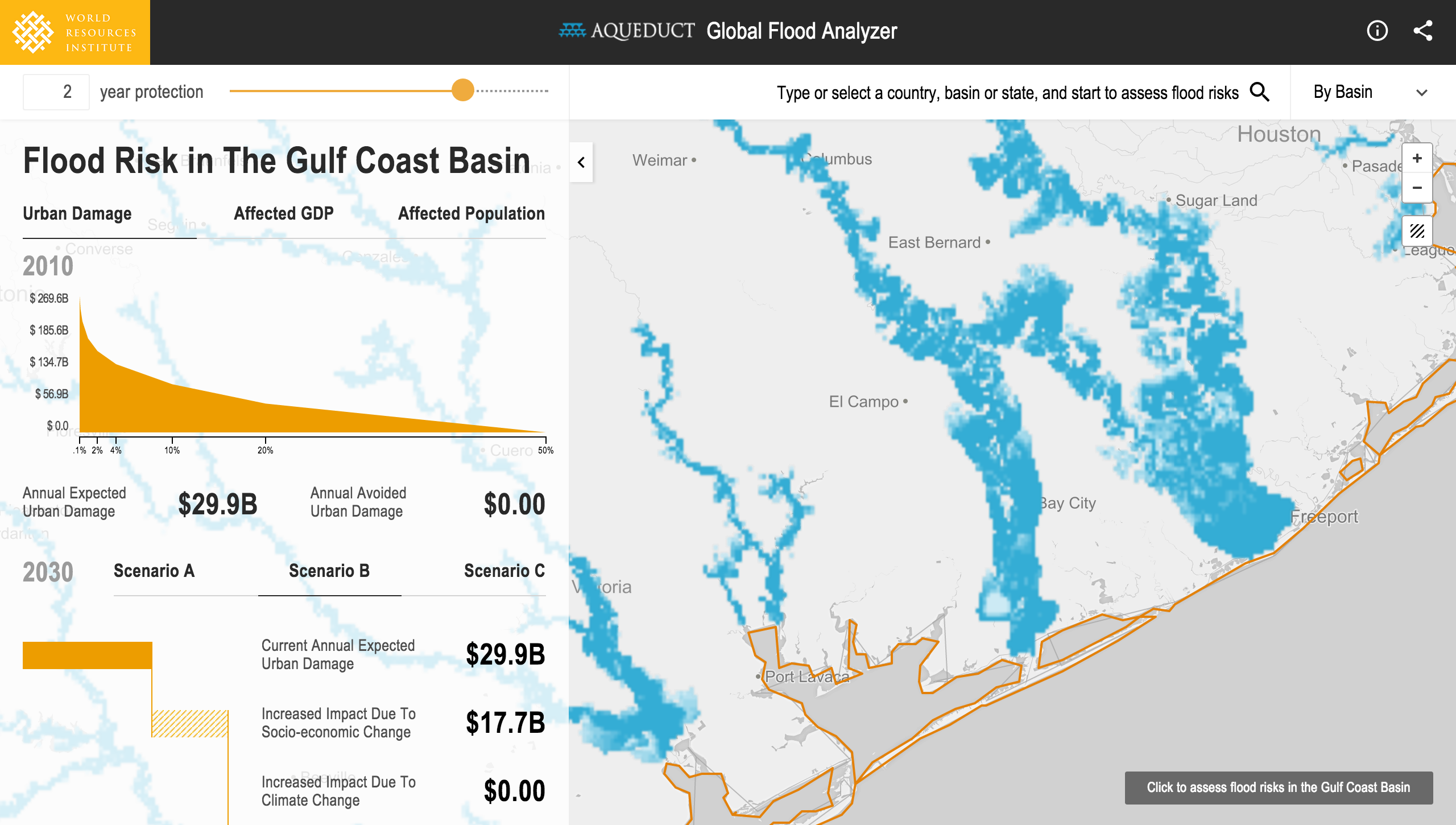1456x825 pixels.
Task: Click the share icon
Action: pyautogui.click(x=1423, y=31)
